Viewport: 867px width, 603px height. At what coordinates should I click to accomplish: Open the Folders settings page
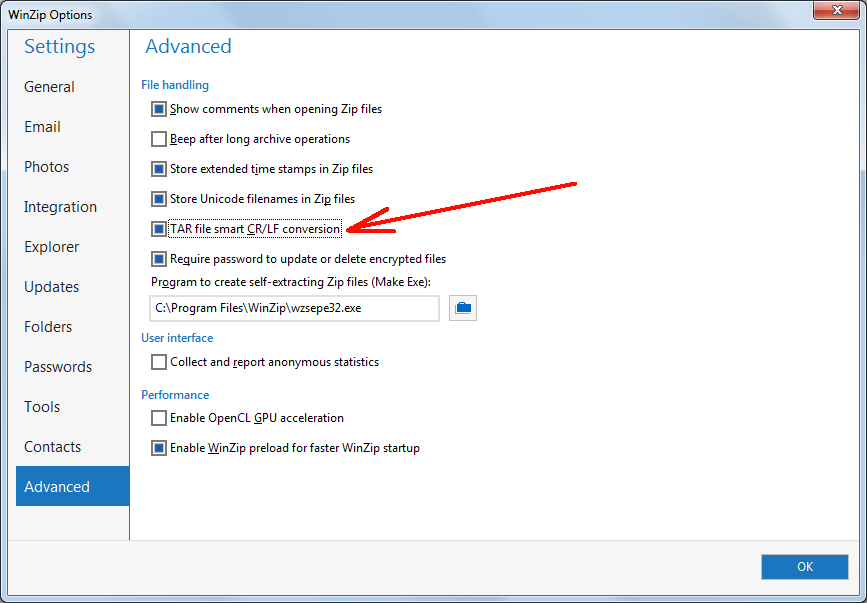[72, 327]
